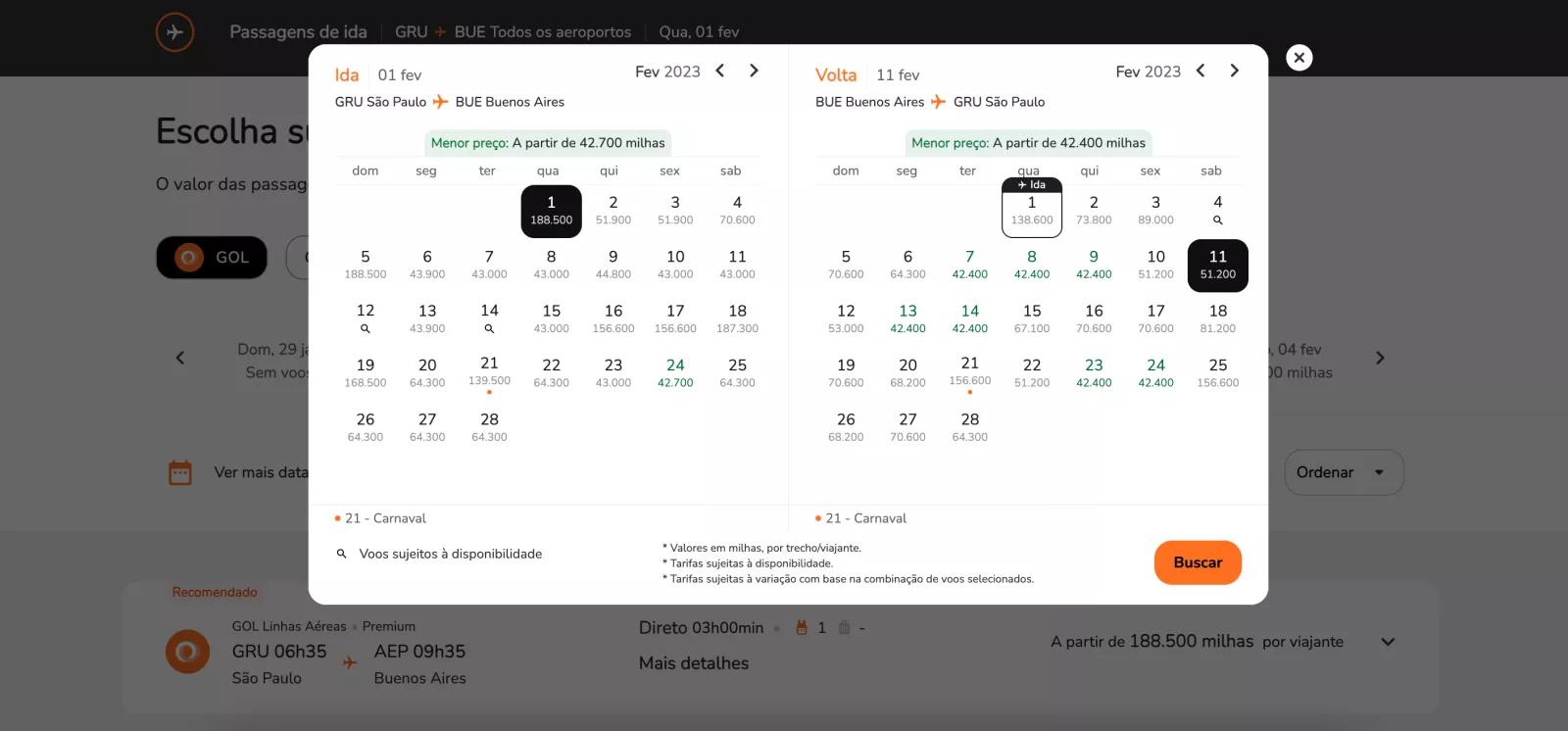The image size is (1568, 731).
Task: Select Volta date 3 priced 89.000
Action: tap(1156, 210)
